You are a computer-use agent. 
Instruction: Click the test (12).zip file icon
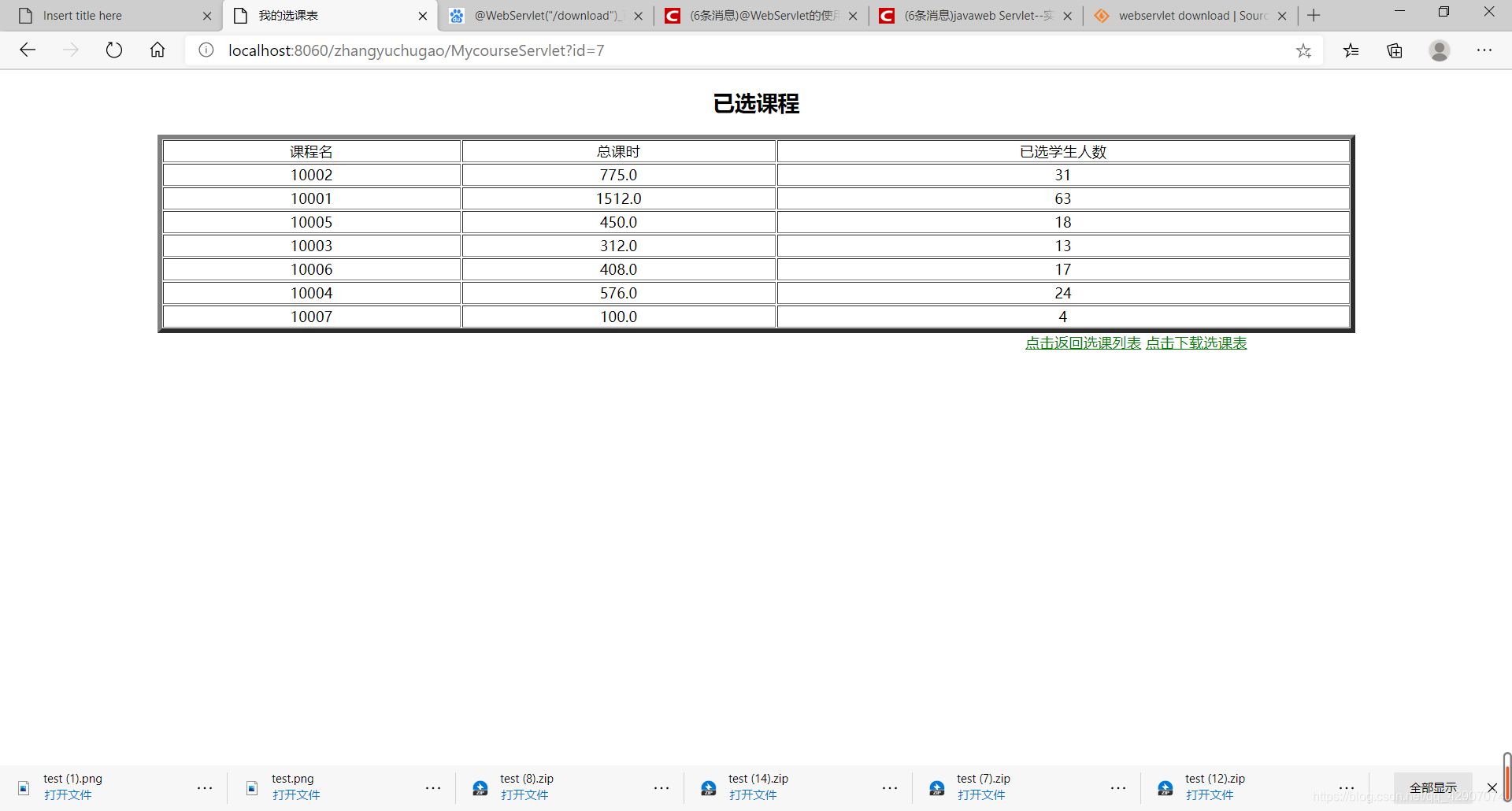click(1165, 788)
